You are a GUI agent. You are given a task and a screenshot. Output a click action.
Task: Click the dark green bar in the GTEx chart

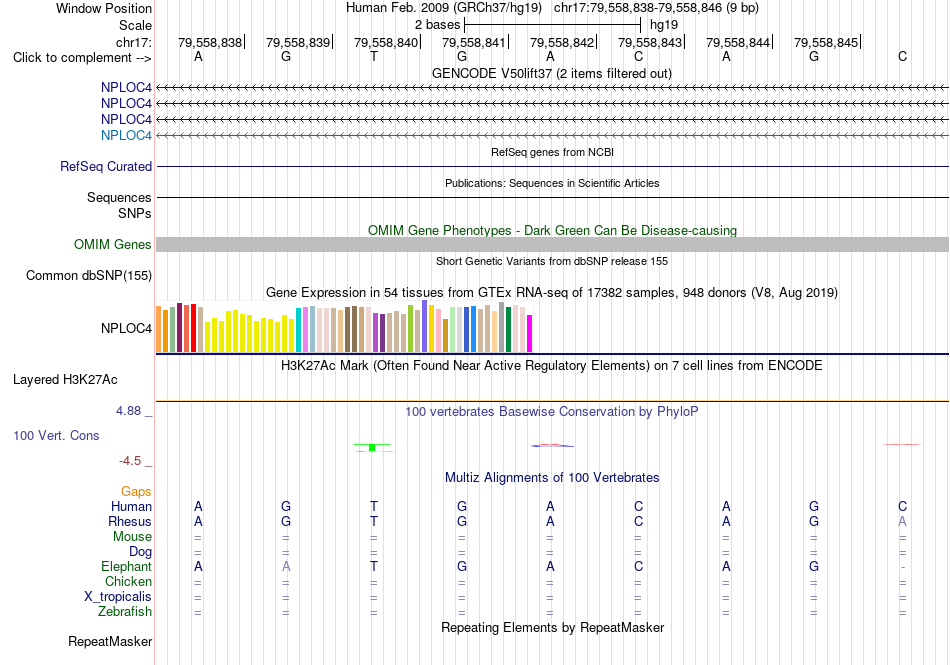point(508,329)
